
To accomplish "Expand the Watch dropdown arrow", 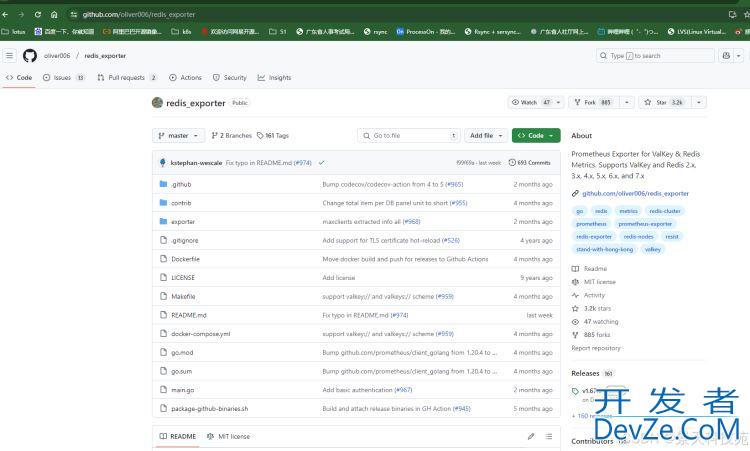I will pyautogui.click(x=558, y=102).
